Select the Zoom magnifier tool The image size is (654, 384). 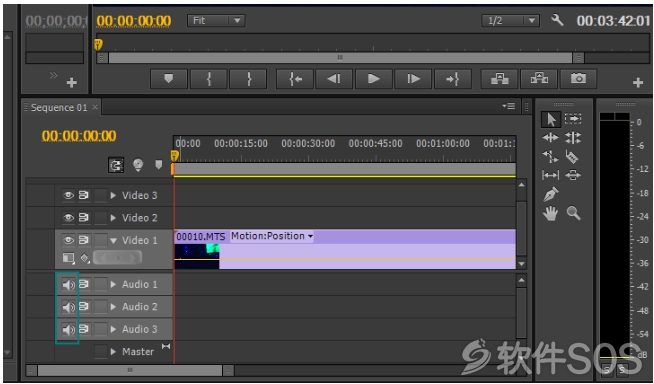[574, 213]
